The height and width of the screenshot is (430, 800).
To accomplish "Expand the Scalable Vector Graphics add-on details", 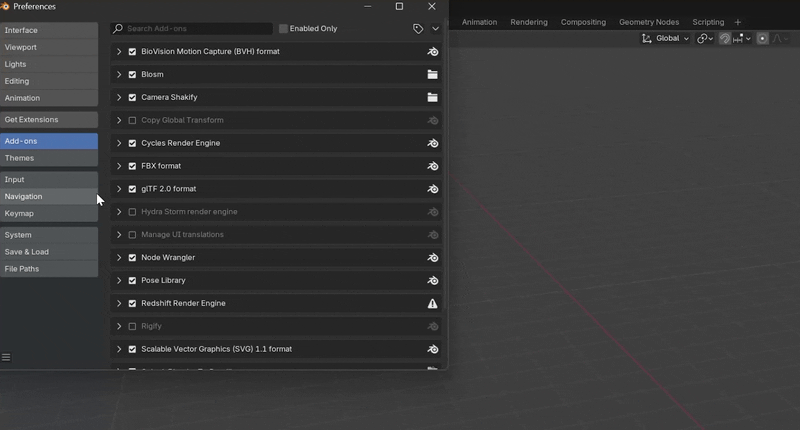I will (119, 349).
